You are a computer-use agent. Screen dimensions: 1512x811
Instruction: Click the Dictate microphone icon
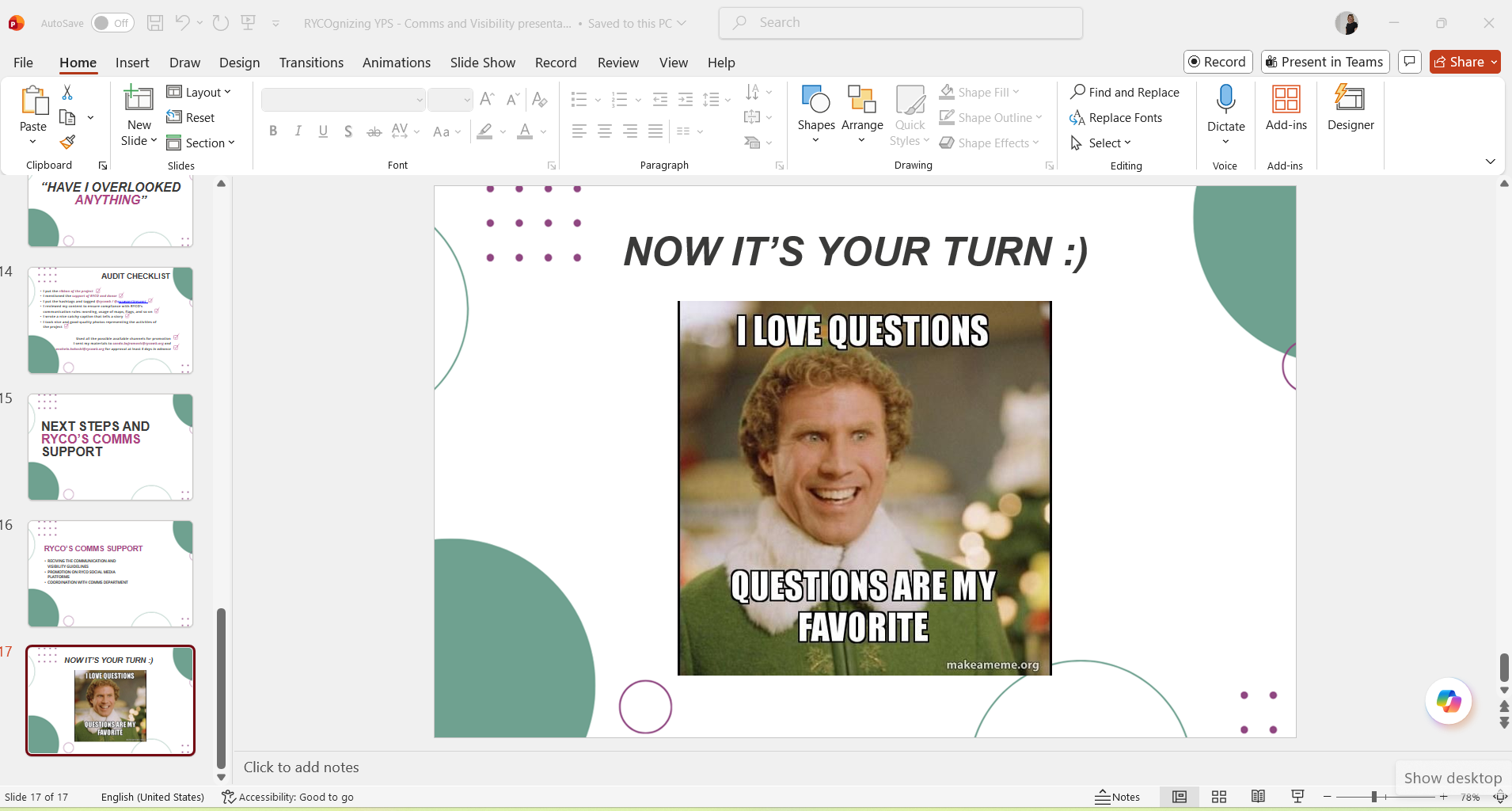click(1225, 101)
